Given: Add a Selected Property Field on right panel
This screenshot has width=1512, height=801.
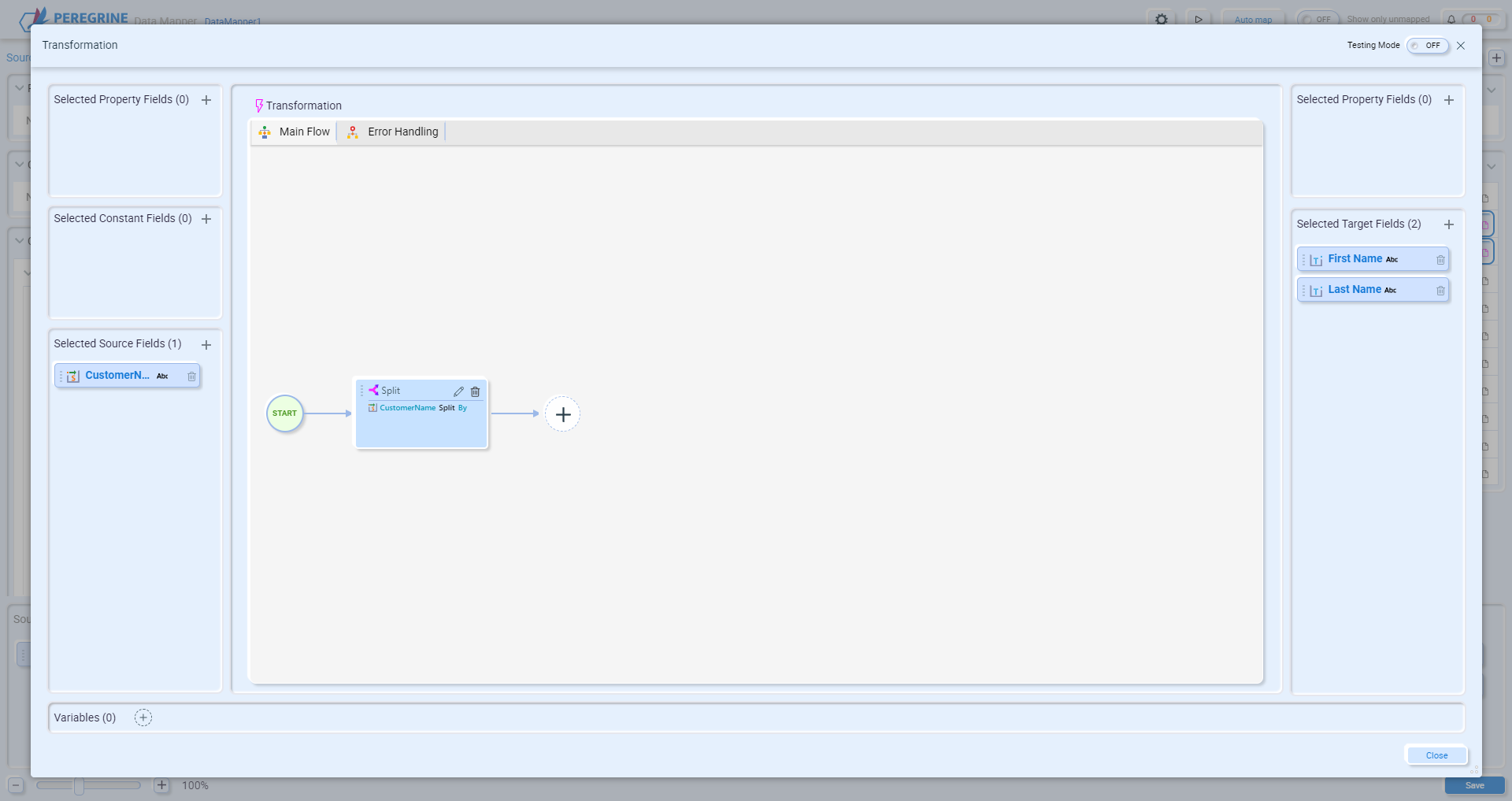Looking at the screenshot, I should point(1449,100).
